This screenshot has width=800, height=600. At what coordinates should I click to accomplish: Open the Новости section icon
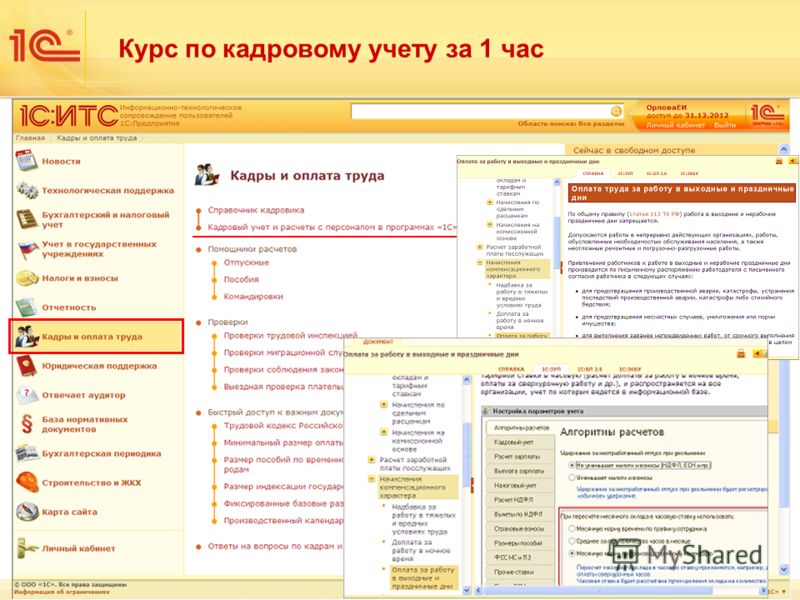[27, 161]
